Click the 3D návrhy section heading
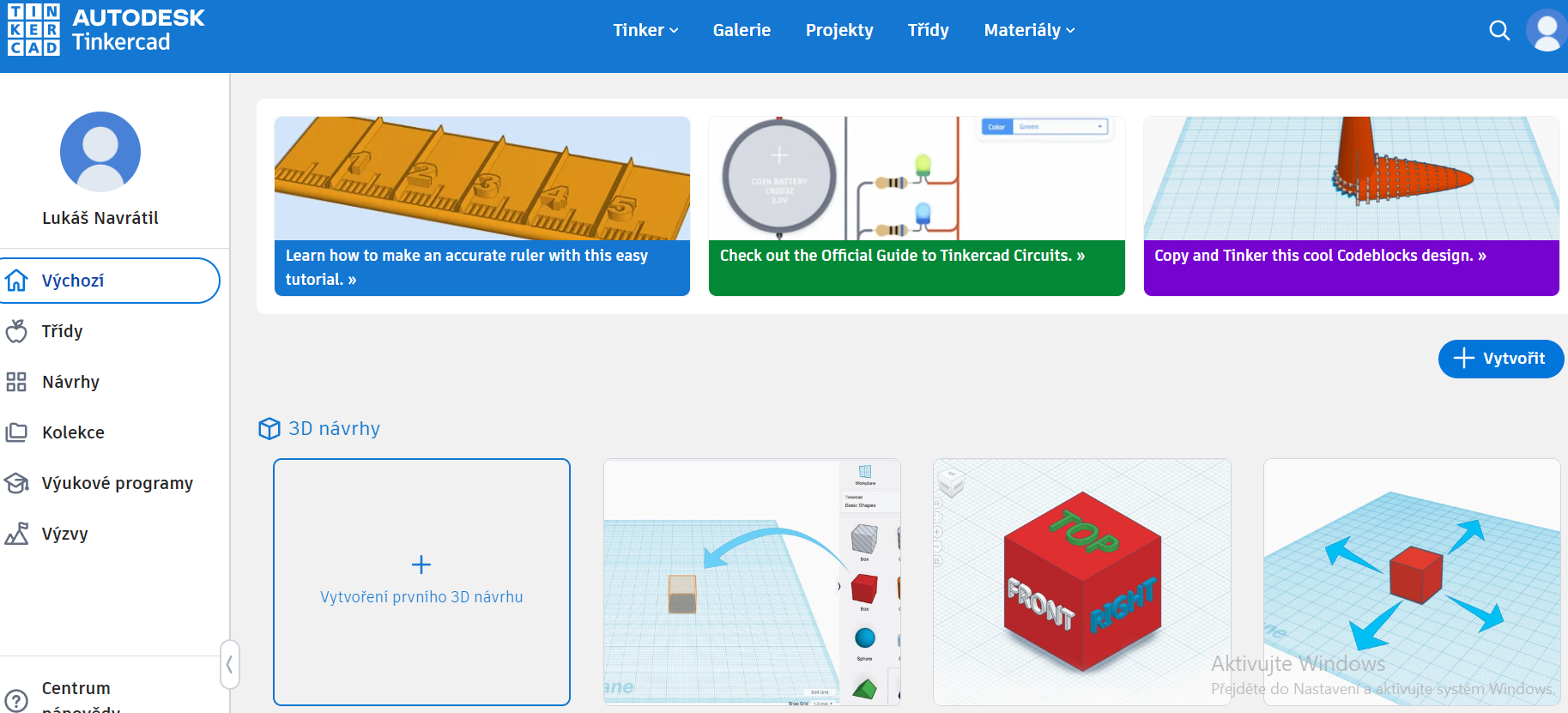The width and height of the screenshot is (1568, 713). click(x=334, y=428)
